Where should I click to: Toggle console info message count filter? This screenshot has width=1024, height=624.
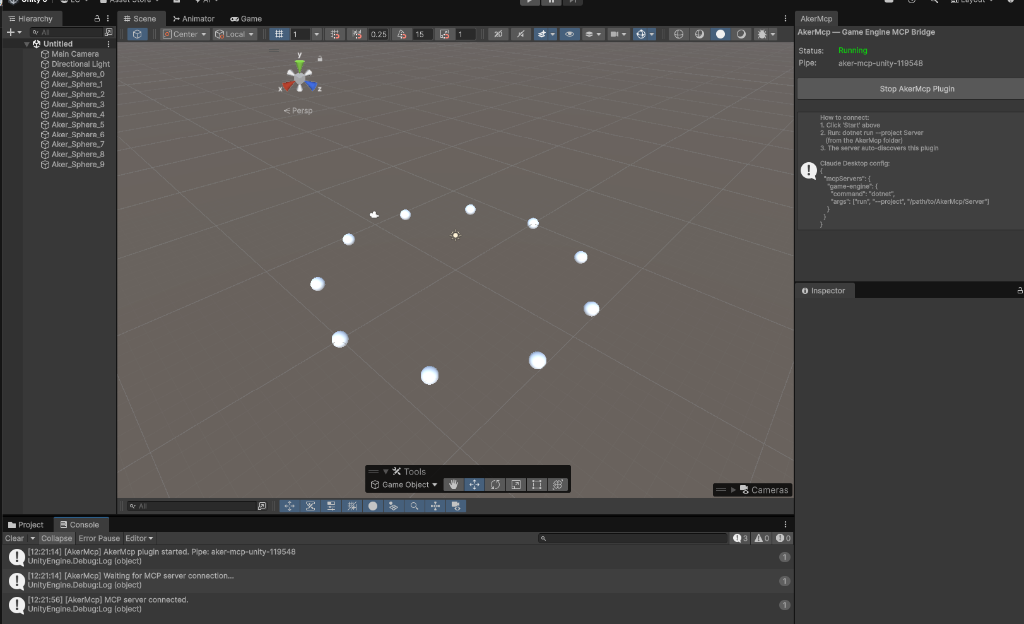741,538
